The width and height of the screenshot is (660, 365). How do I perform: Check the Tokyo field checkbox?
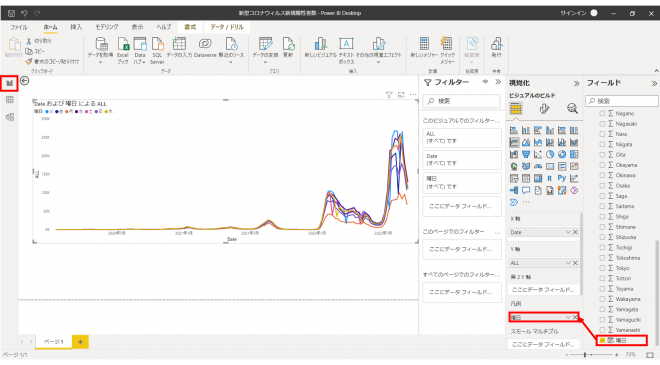602,268
